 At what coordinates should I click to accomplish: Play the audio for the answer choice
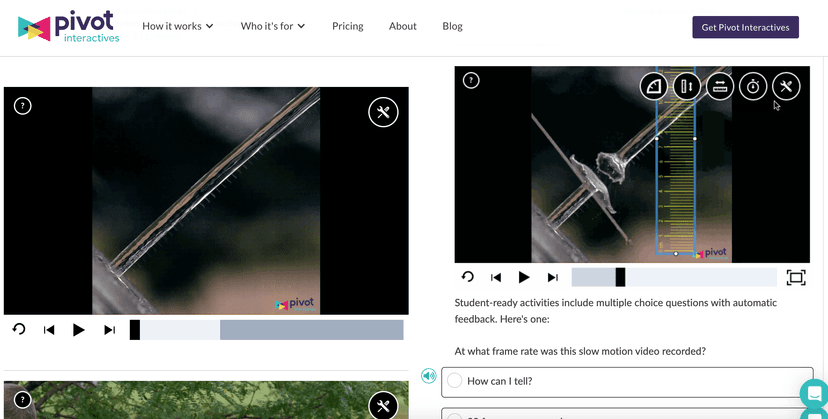tap(429, 376)
